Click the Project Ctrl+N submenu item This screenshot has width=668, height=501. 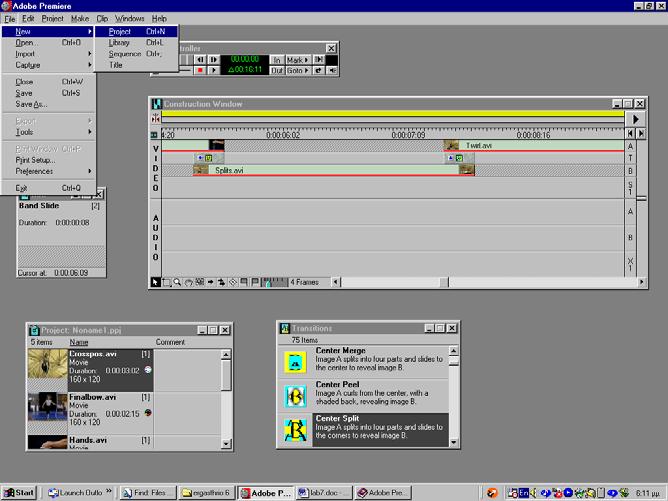(136, 32)
